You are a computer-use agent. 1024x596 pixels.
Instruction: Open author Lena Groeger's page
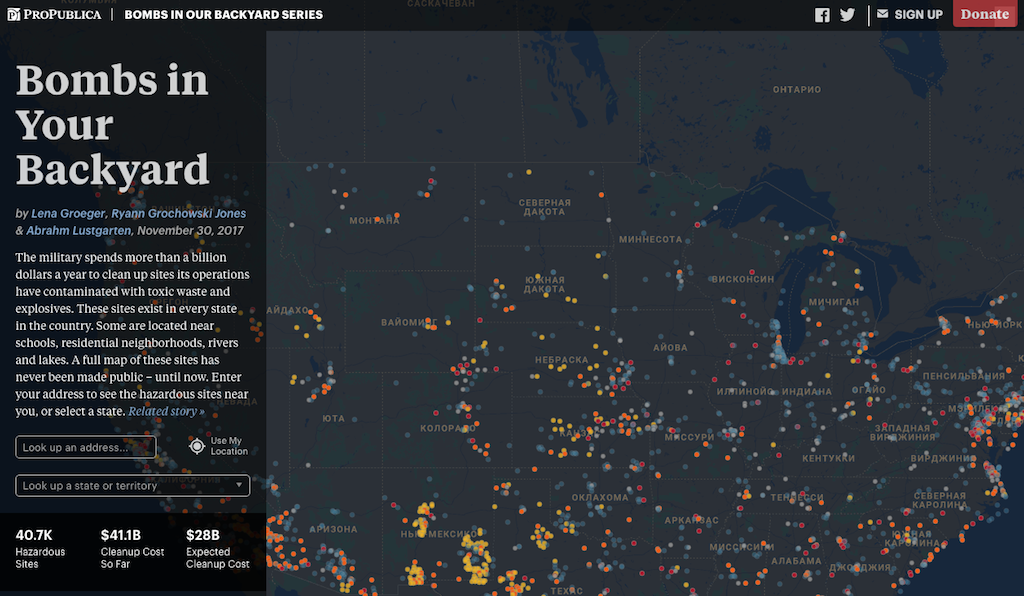click(x=67, y=213)
